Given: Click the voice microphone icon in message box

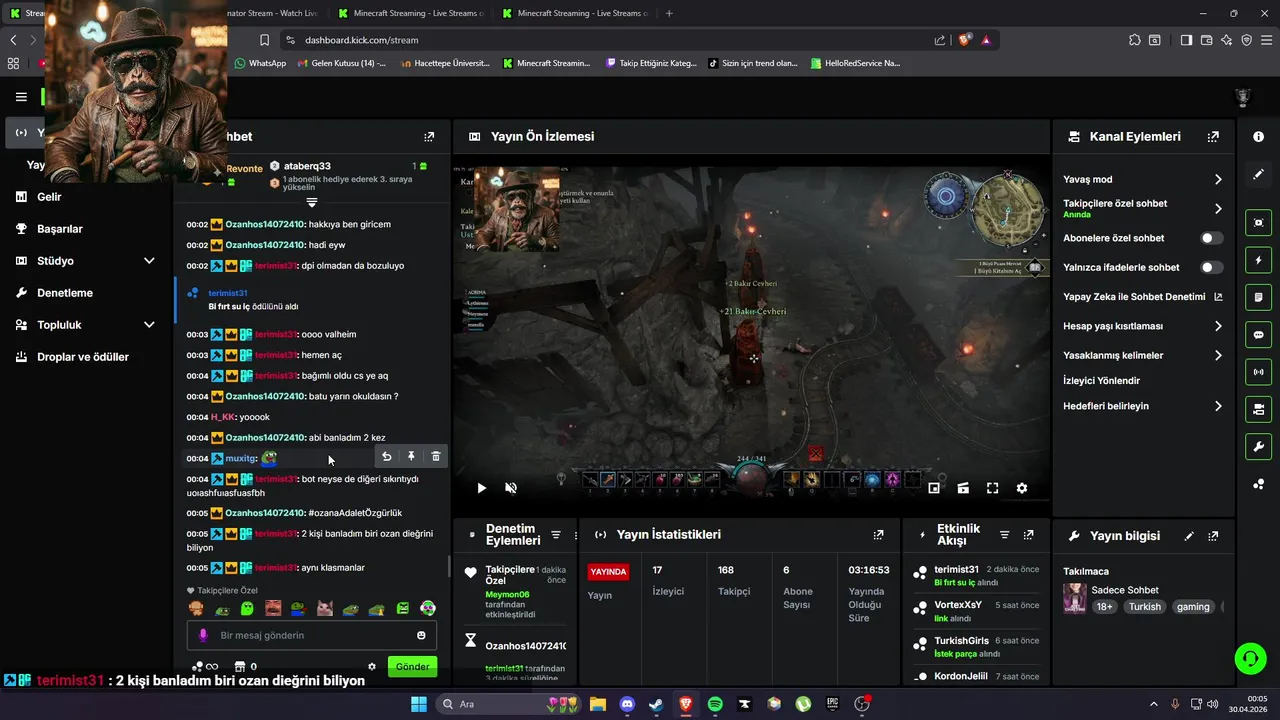Looking at the screenshot, I should (203, 635).
